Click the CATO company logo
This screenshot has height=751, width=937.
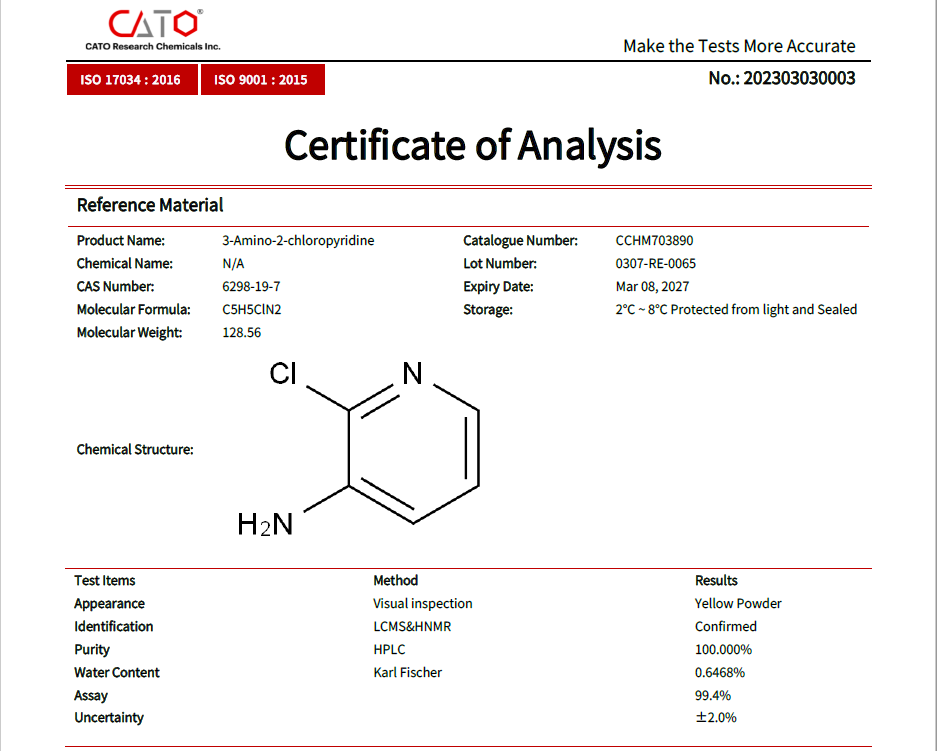[x=153, y=29]
